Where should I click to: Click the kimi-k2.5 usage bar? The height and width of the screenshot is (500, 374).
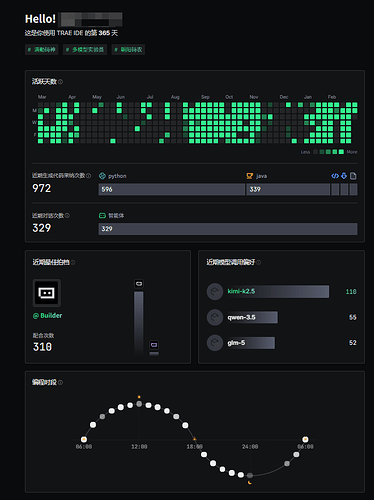[278, 291]
